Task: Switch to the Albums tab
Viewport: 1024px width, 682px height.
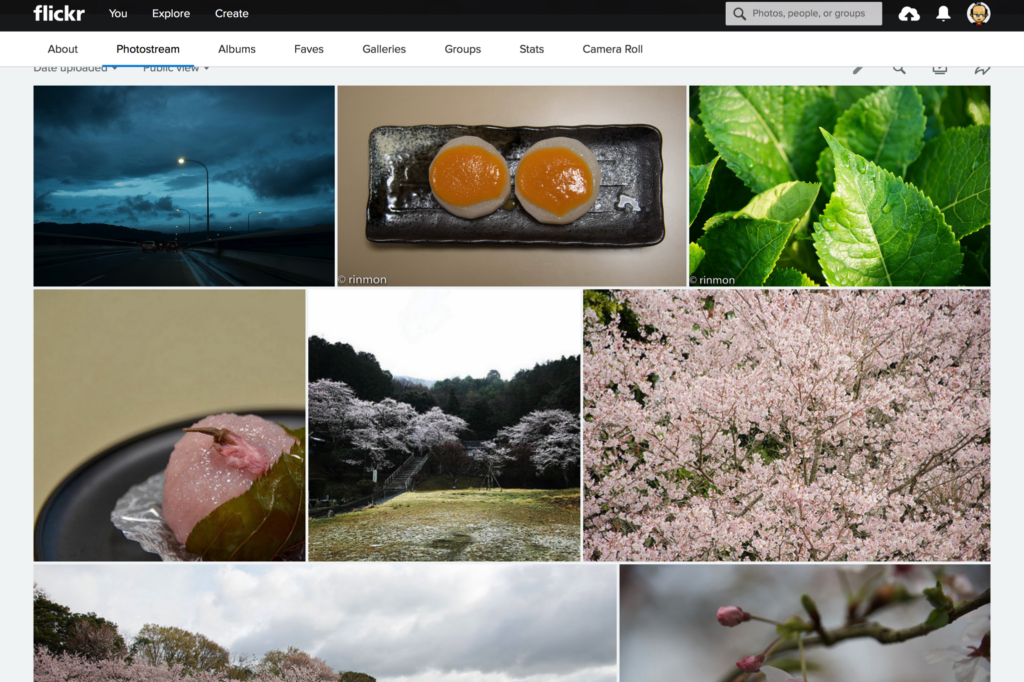Action: [x=237, y=49]
